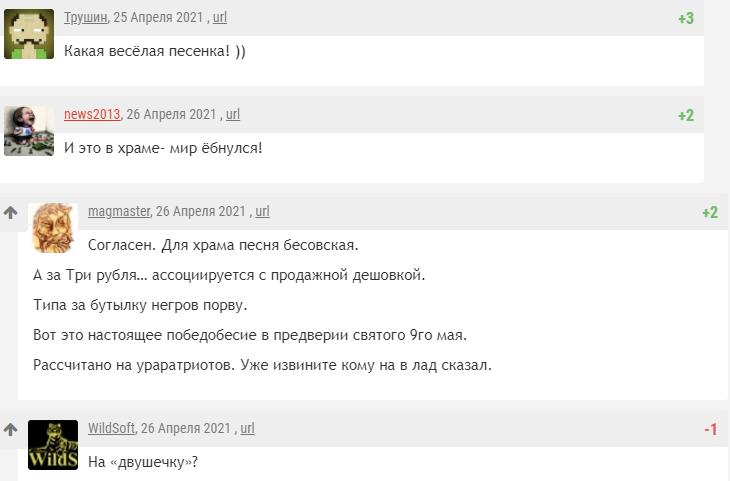Screen dimensions: 730x481
Task: Open news2013's laughing baby avatar
Action: coord(29,131)
